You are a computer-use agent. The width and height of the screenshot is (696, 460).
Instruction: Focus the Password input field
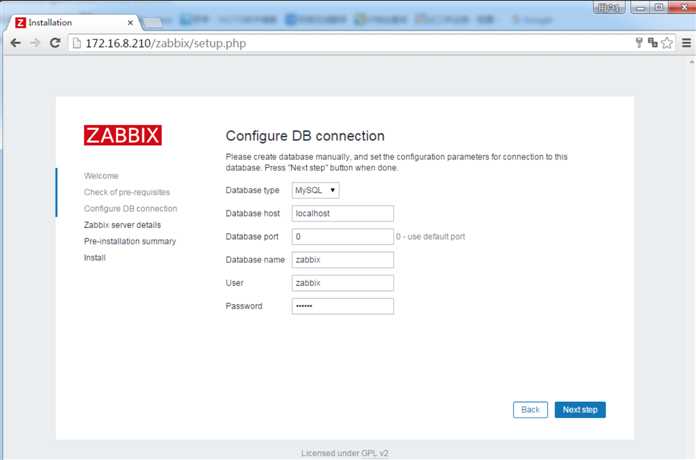pyautogui.click(x=343, y=306)
